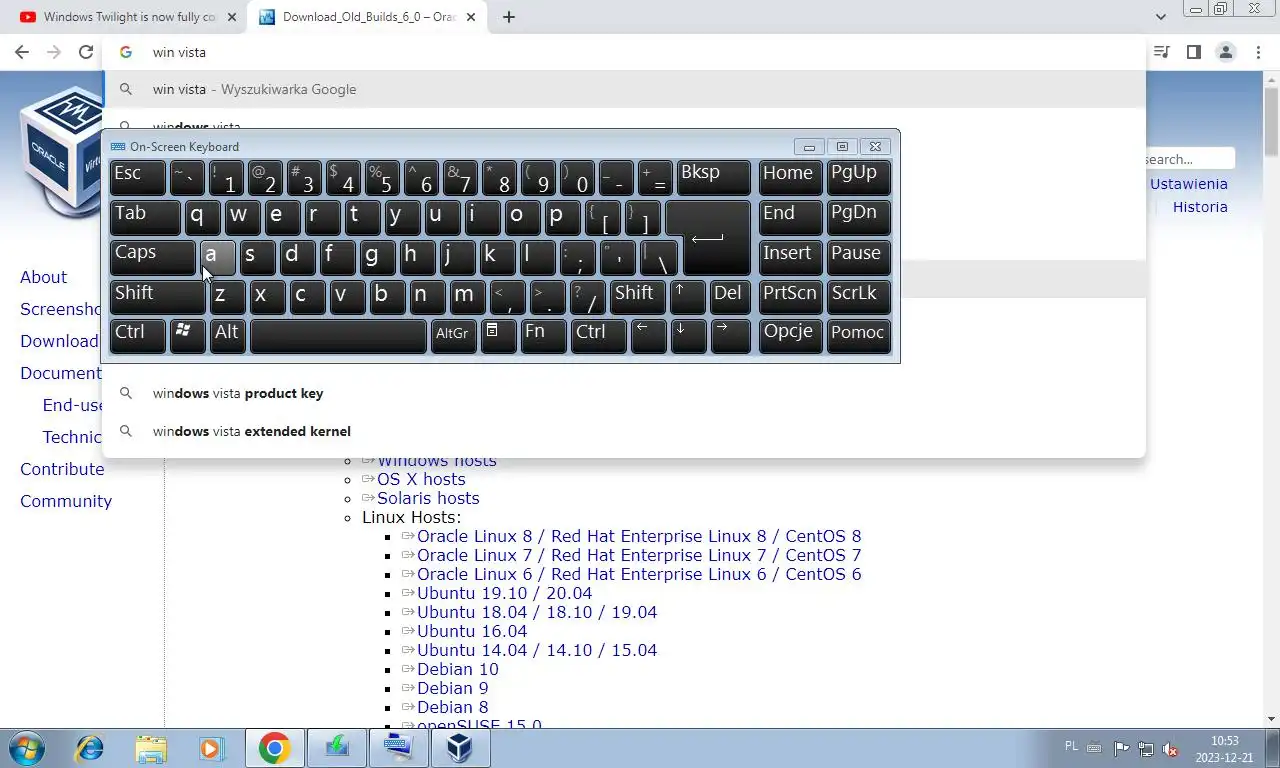
Task: Open the Windows Start button
Action: pyautogui.click(x=25, y=748)
